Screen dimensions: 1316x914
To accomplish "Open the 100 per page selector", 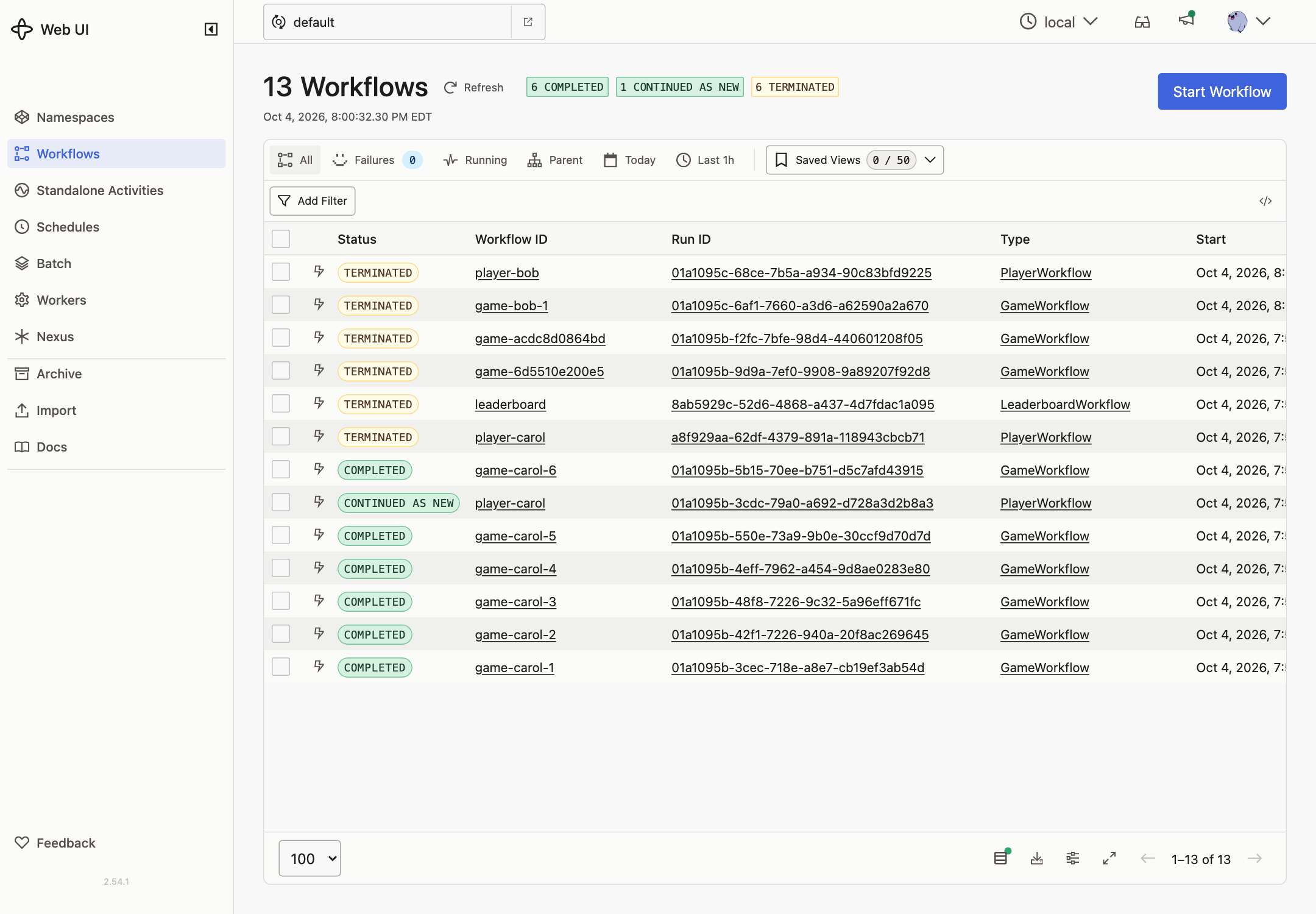I will (310, 859).
